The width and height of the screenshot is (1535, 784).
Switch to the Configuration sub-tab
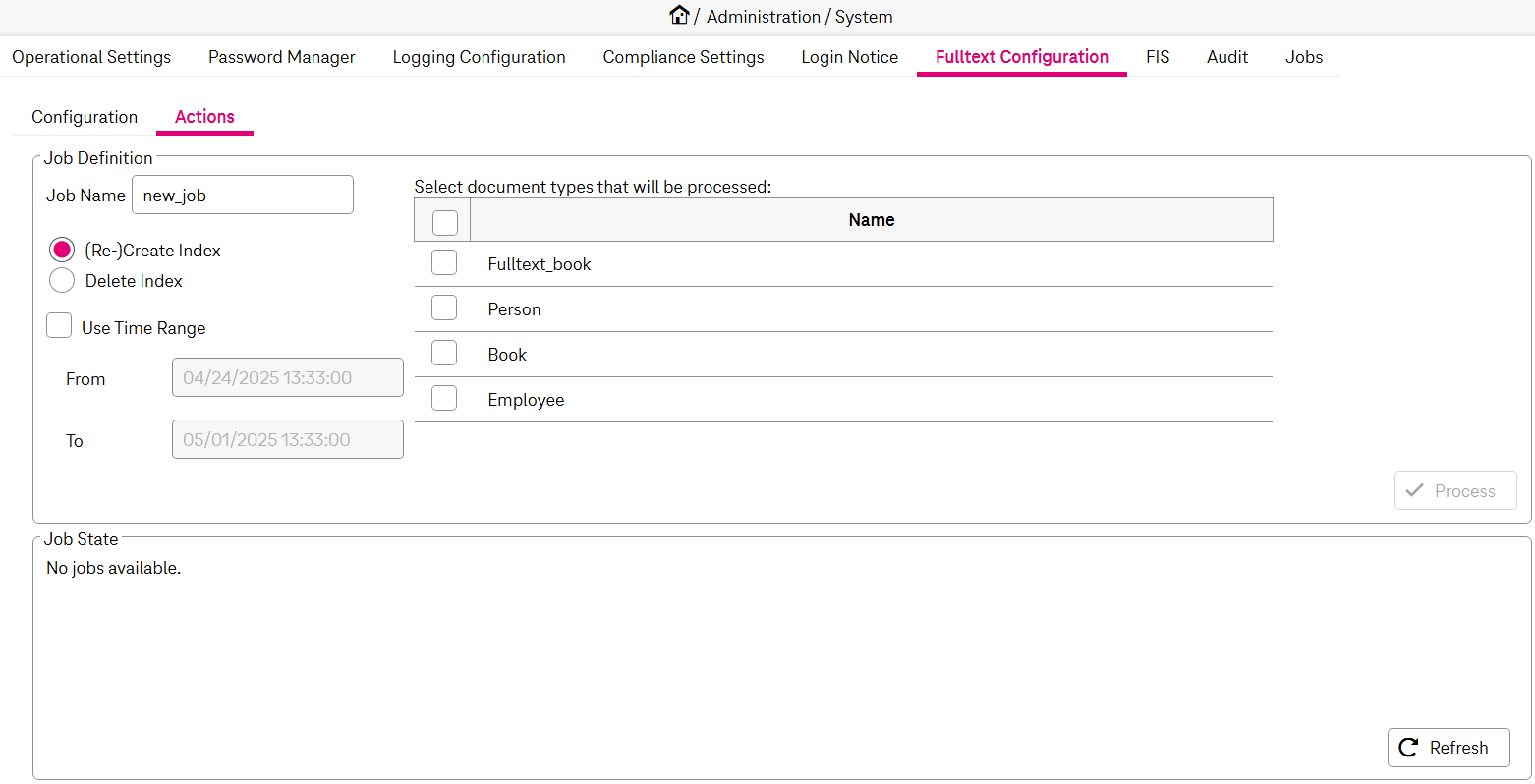click(x=85, y=117)
